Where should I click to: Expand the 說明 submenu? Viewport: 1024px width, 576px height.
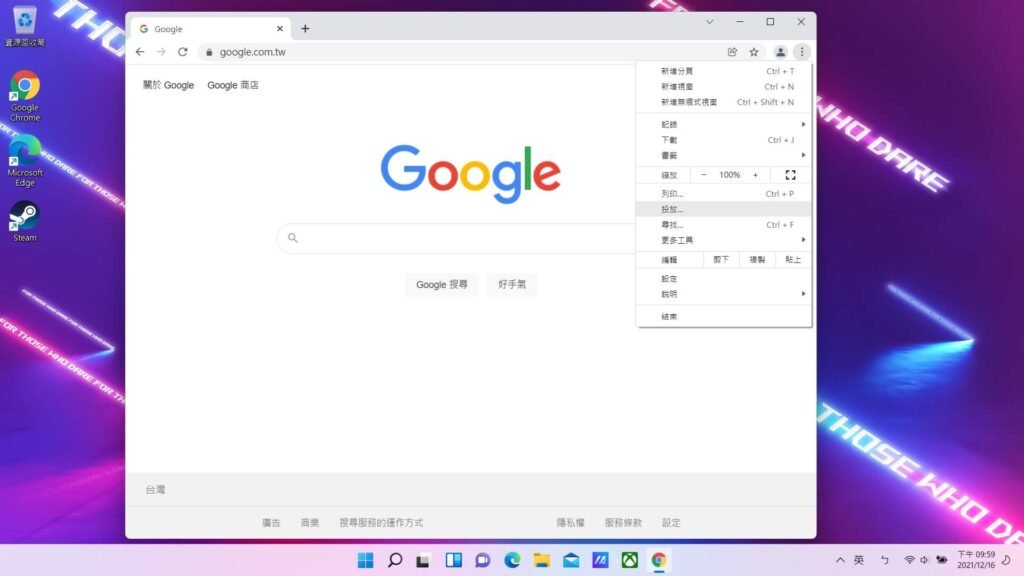pos(724,295)
